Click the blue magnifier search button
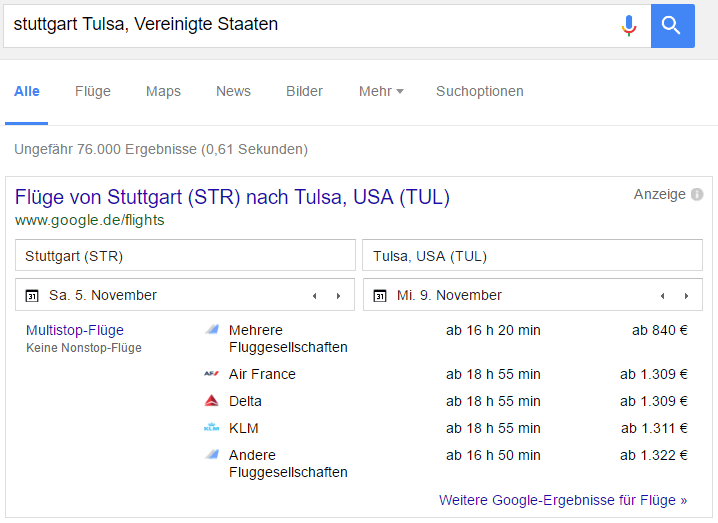The image size is (718, 523). click(672, 26)
